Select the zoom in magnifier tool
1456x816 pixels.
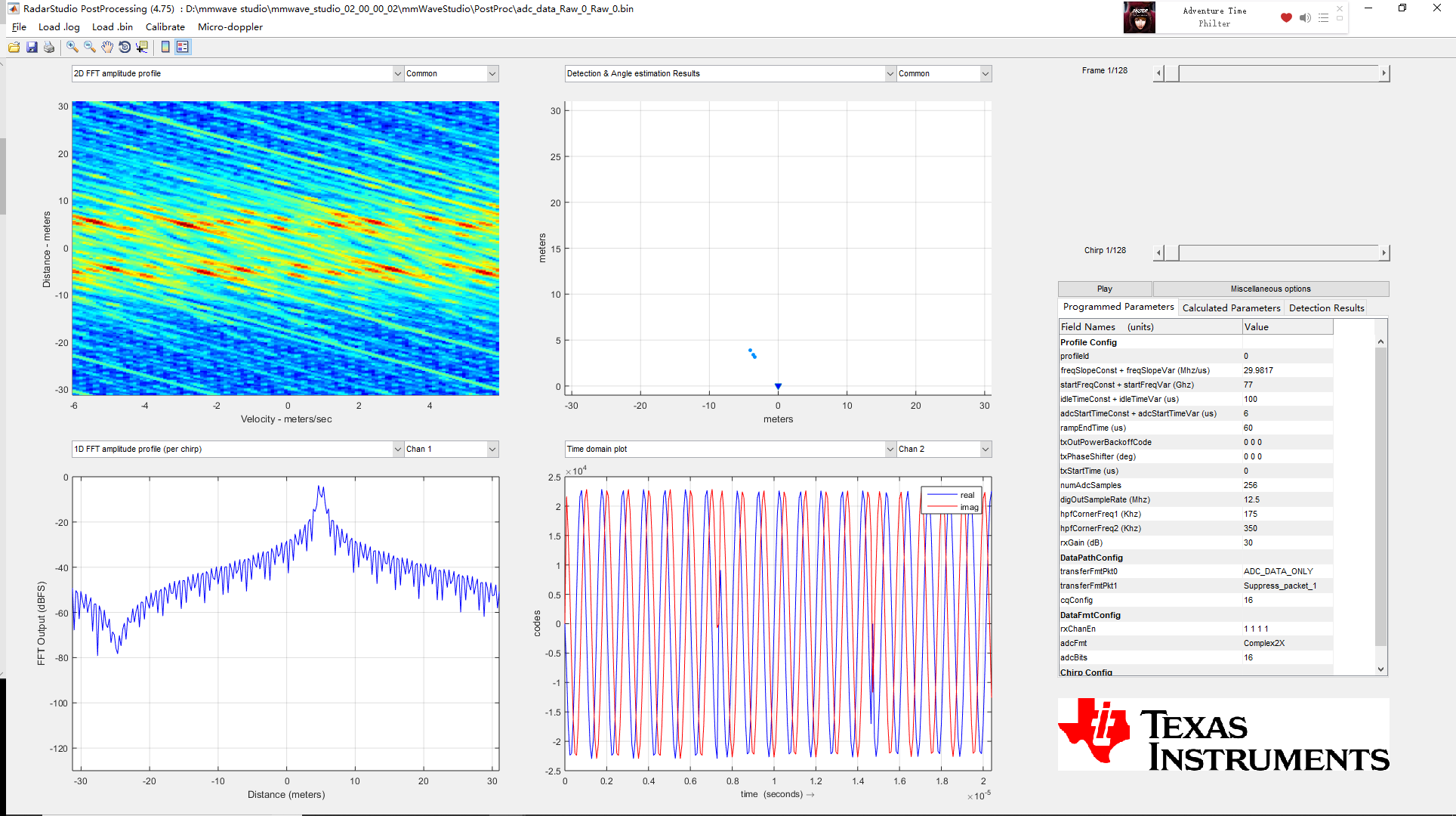coord(72,47)
